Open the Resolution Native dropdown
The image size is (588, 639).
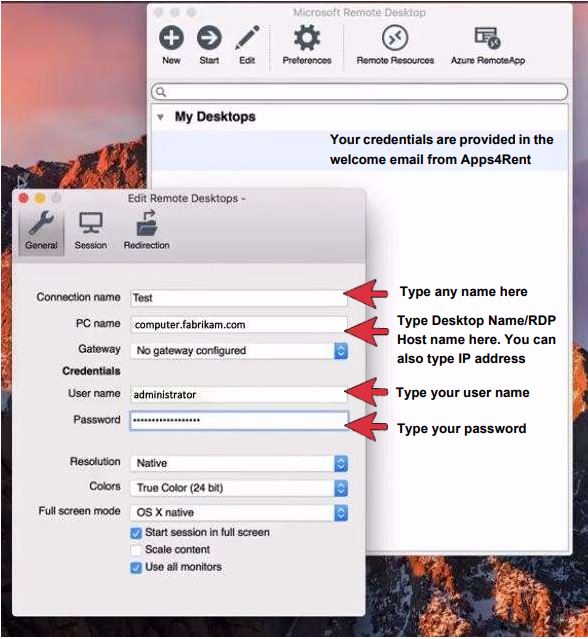239,463
